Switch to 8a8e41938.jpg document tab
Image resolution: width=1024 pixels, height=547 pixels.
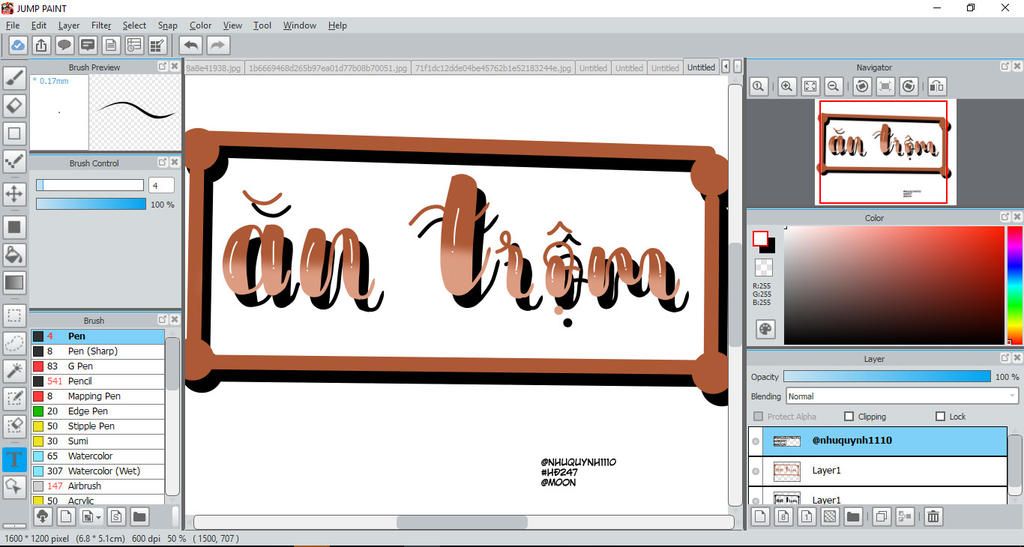(x=214, y=68)
